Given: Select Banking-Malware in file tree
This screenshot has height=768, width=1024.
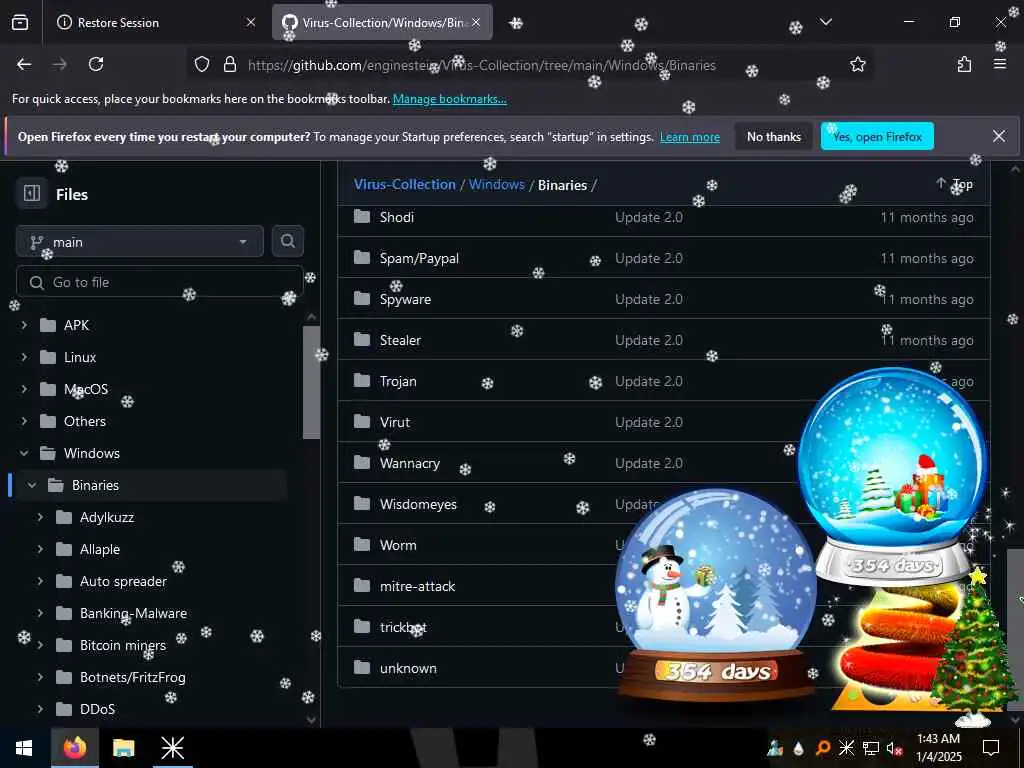Looking at the screenshot, I should click(133, 613).
